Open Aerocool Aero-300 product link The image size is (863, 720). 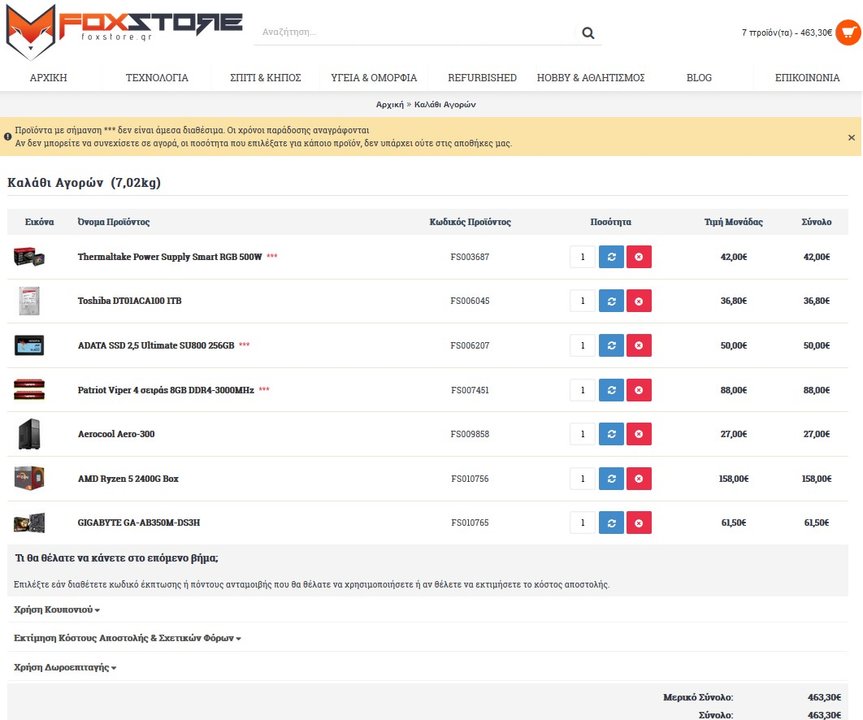tap(116, 434)
